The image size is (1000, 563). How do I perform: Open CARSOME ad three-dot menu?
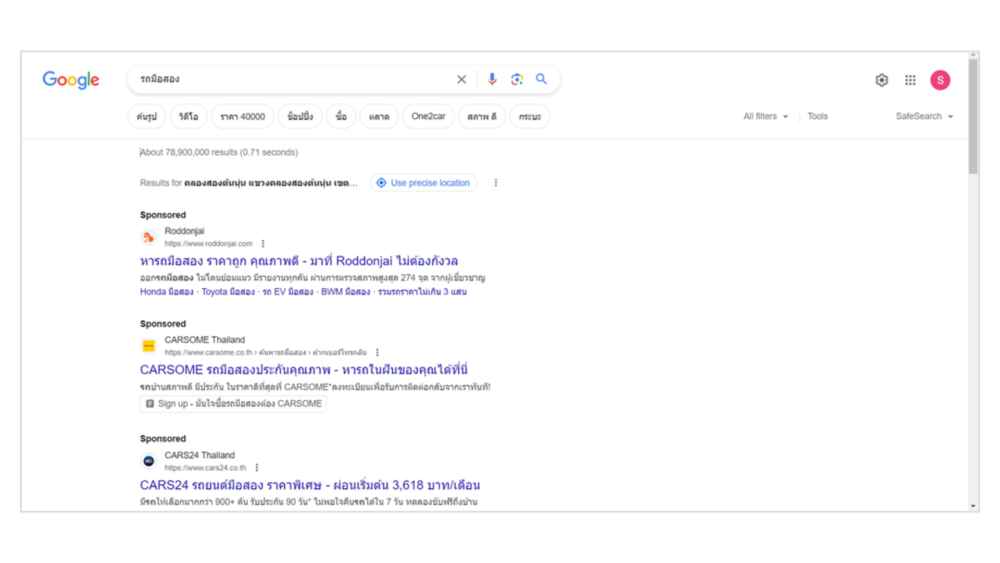378,353
